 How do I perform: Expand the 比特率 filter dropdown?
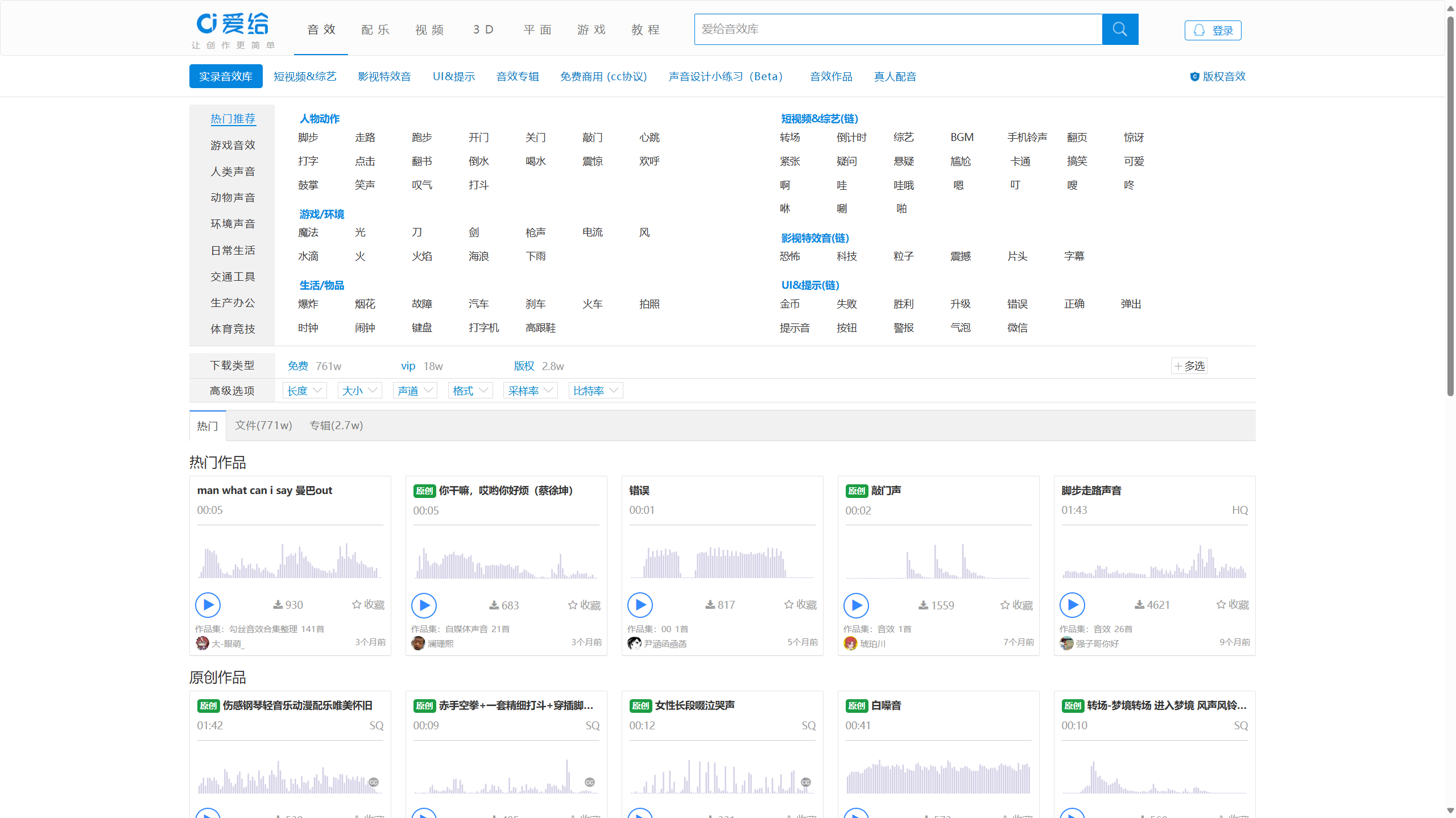(x=595, y=391)
